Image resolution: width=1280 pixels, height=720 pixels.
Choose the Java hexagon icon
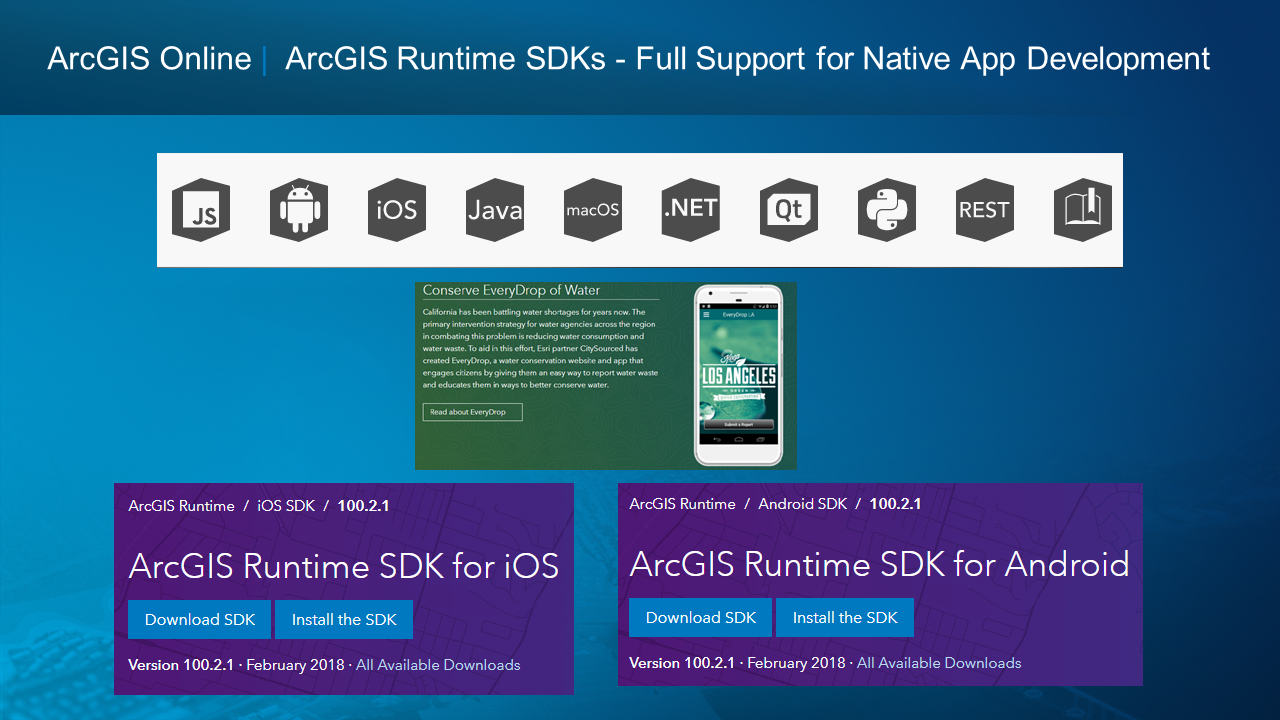[x=495, y=210]
